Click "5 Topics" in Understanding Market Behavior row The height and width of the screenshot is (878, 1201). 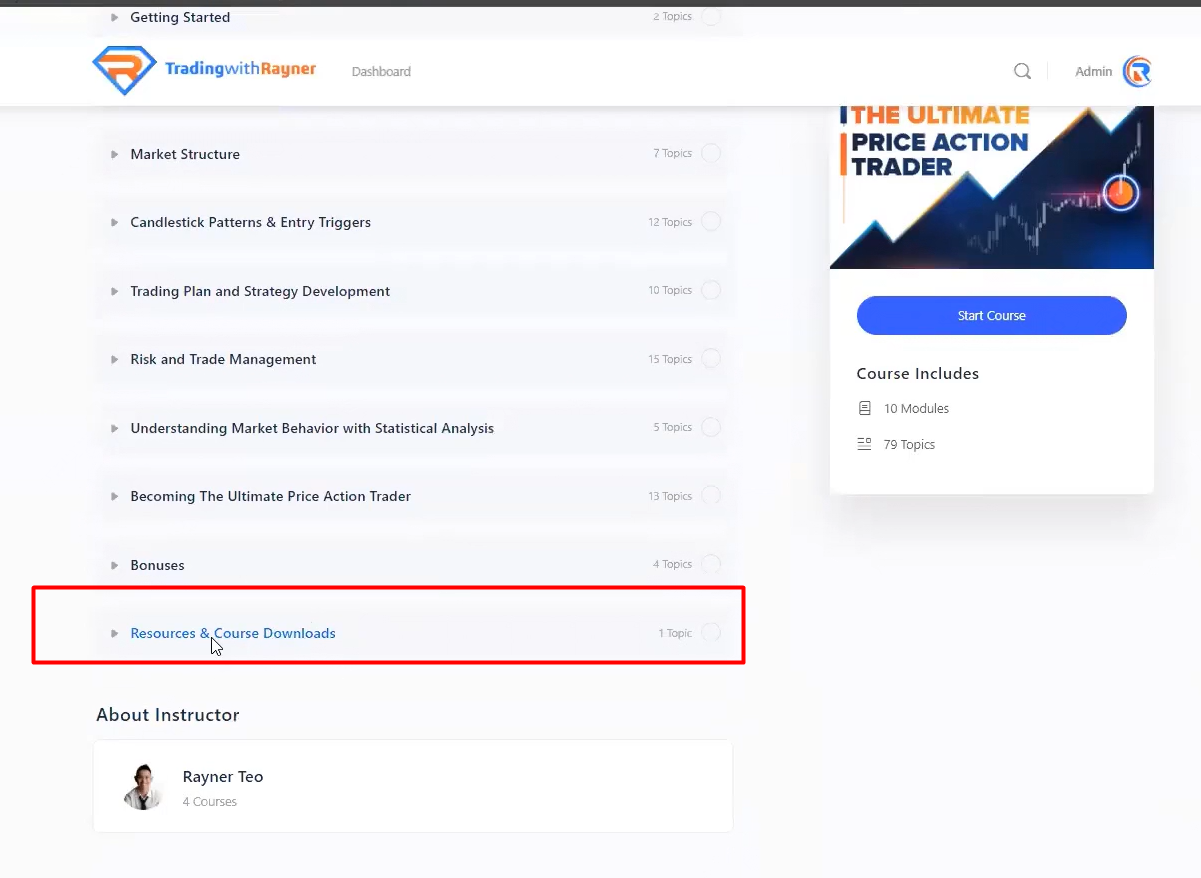point(672,427)
